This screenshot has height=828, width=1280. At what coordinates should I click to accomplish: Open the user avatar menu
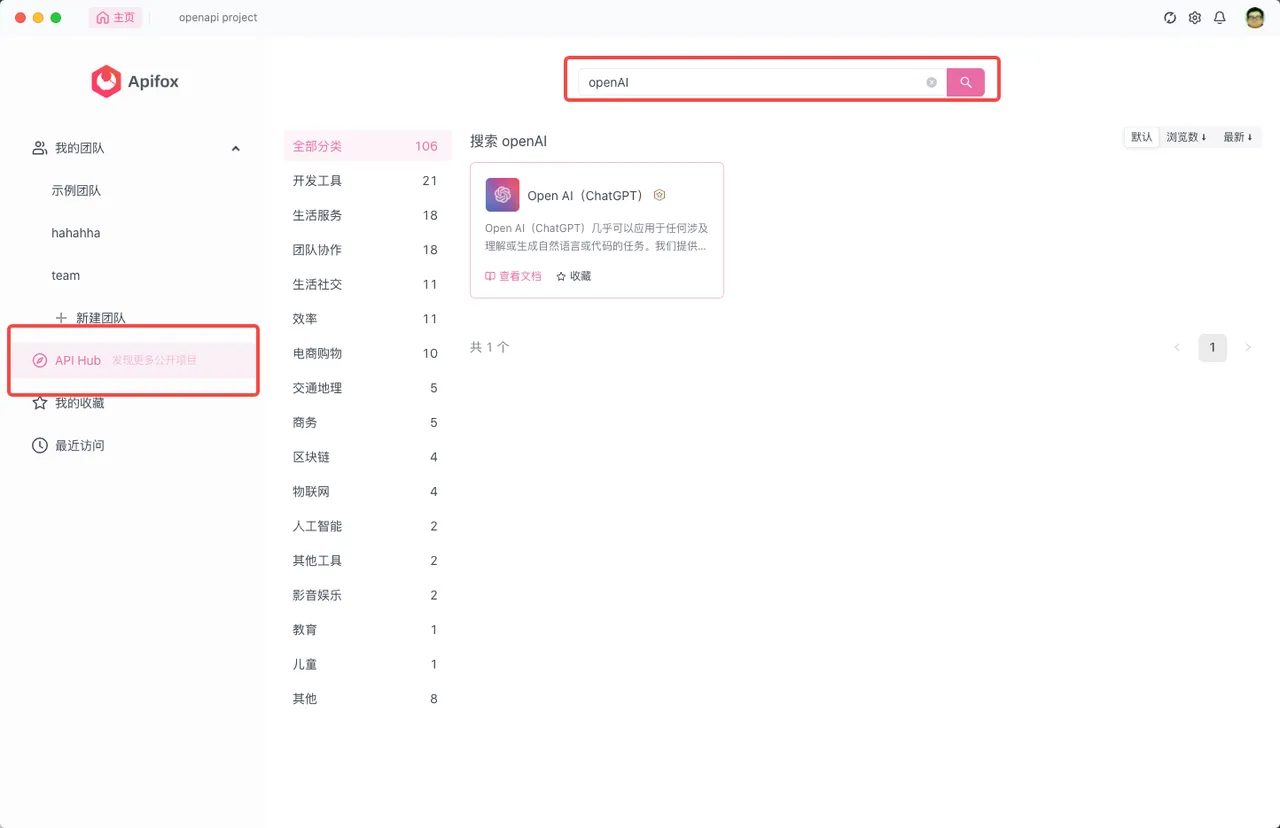(1254, 18)
